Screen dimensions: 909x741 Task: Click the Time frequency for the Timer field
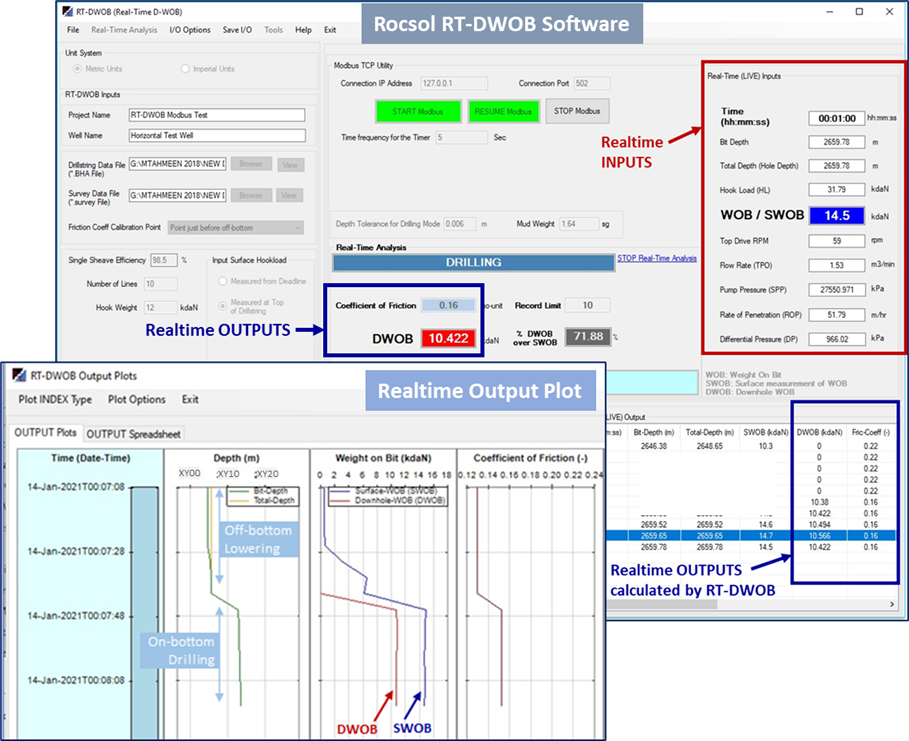point(461,137)
